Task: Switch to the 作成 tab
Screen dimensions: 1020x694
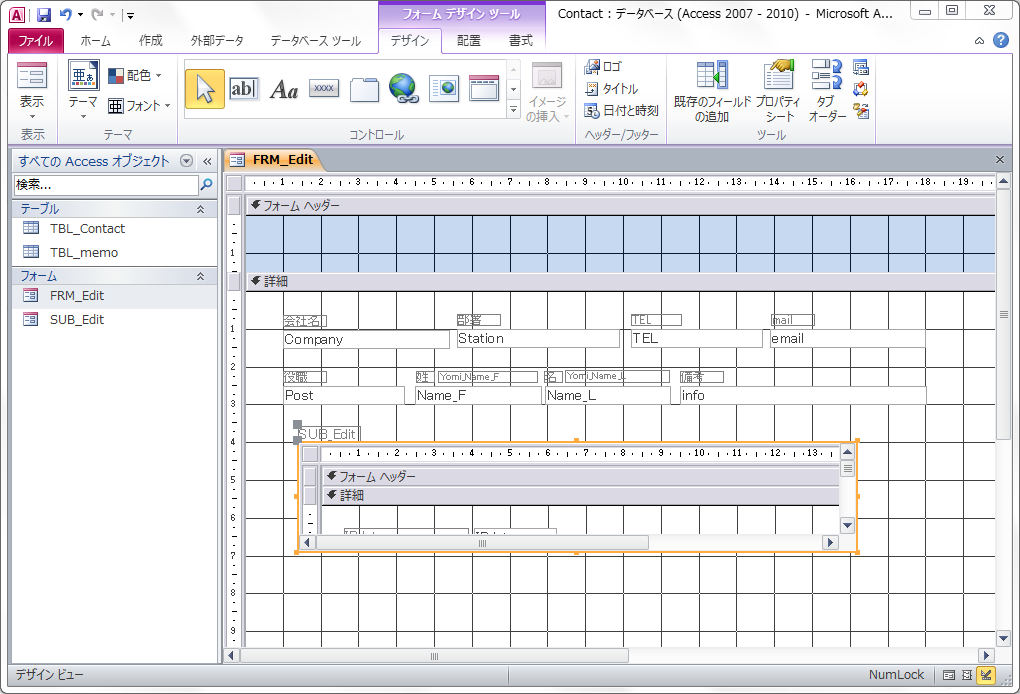Action: point(151,40)
